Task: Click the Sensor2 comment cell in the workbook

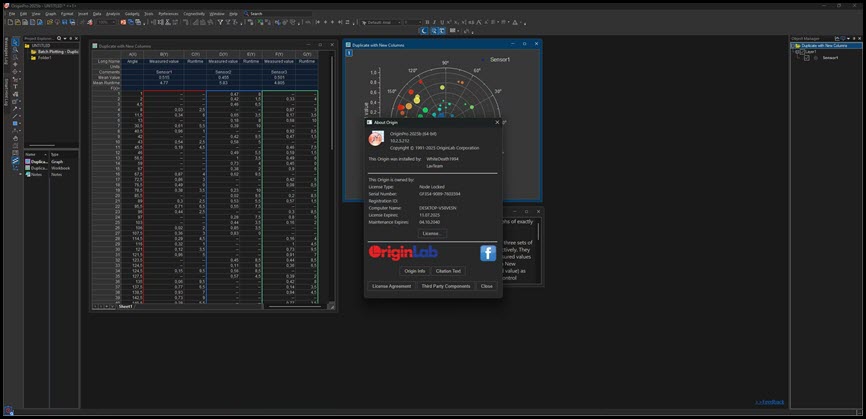Action: tap(223, 72)
